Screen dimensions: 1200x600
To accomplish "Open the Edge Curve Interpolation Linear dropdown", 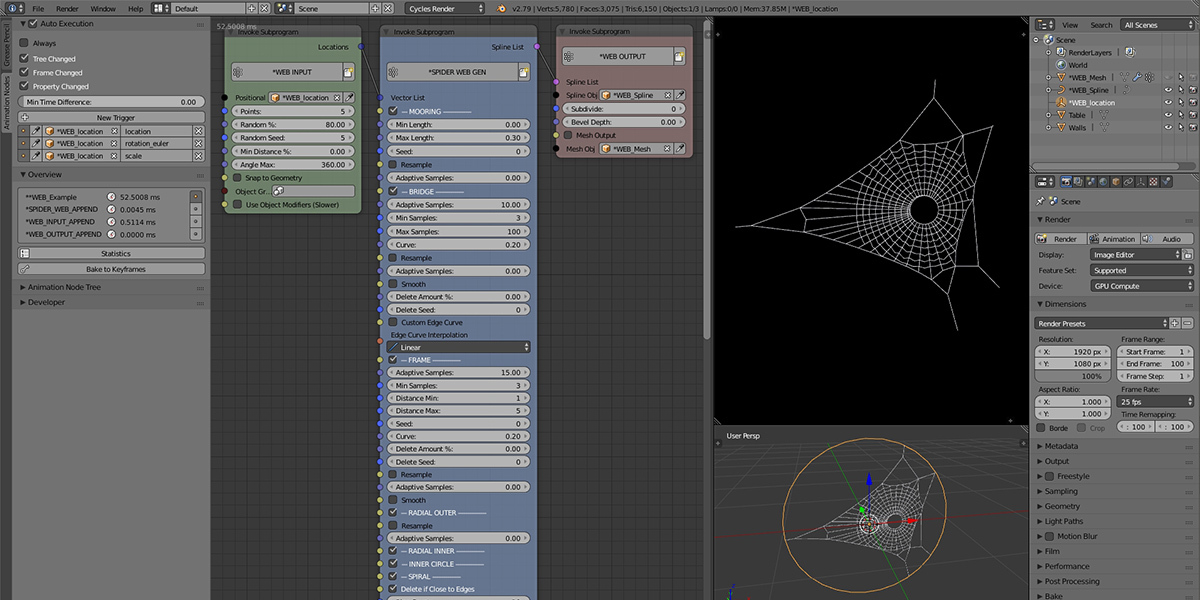I will point(458,347).
